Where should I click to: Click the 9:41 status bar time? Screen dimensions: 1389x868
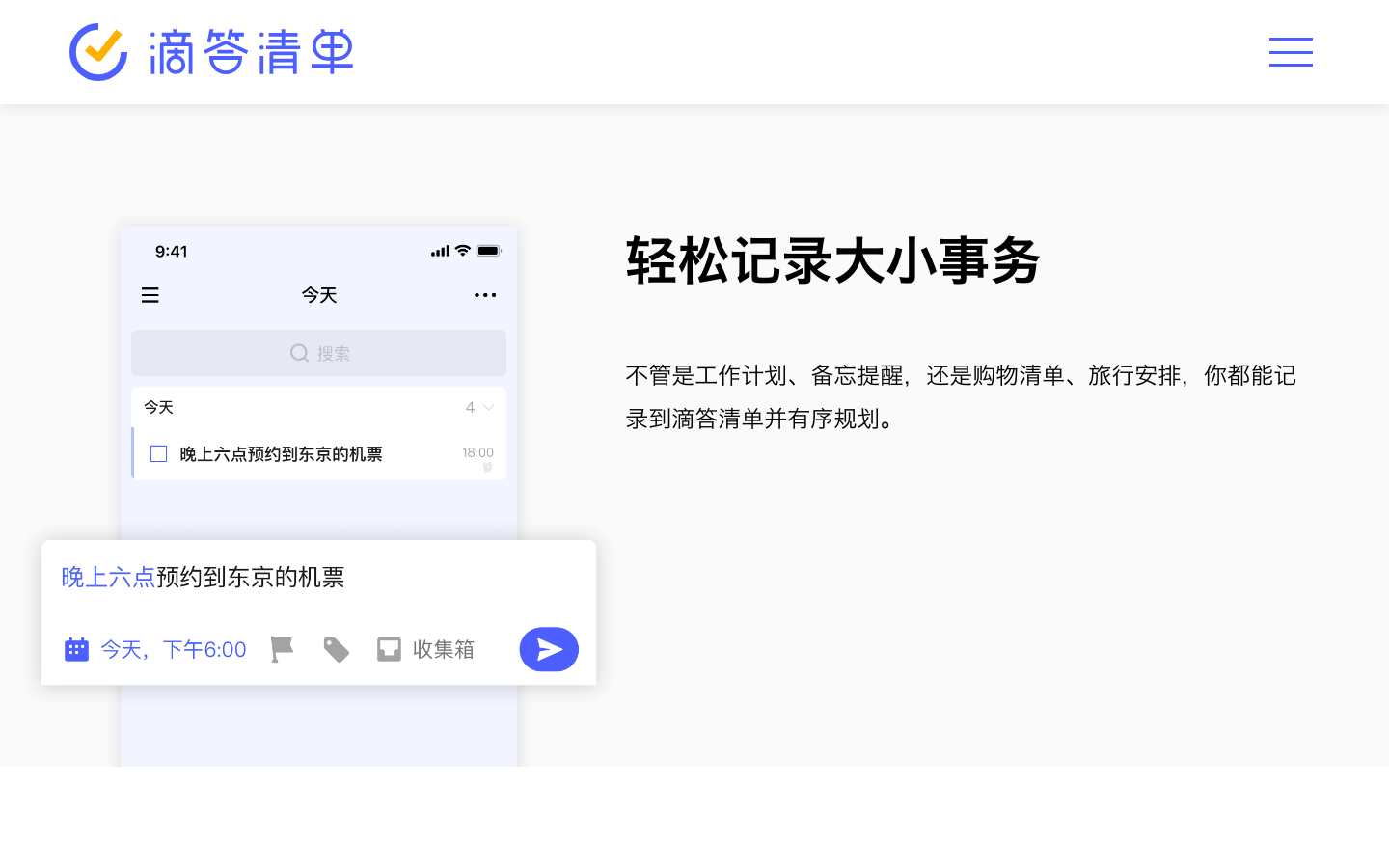tap(172, 252)
